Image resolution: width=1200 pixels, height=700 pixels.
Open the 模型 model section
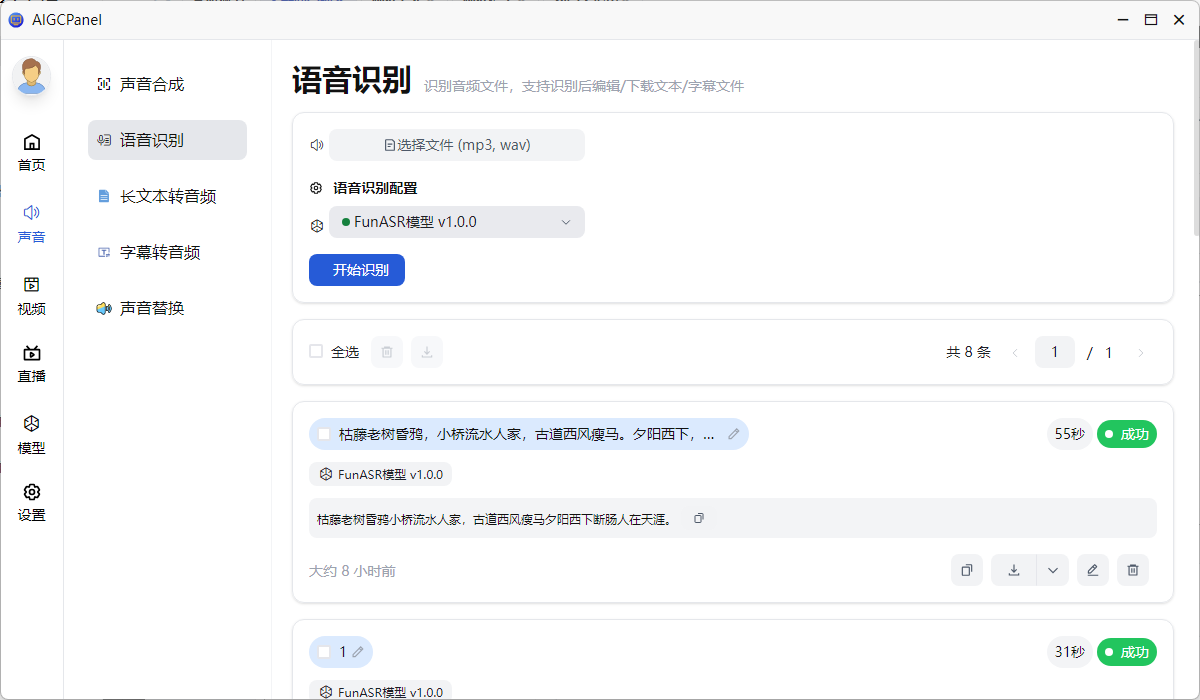(x=32, y=435)
